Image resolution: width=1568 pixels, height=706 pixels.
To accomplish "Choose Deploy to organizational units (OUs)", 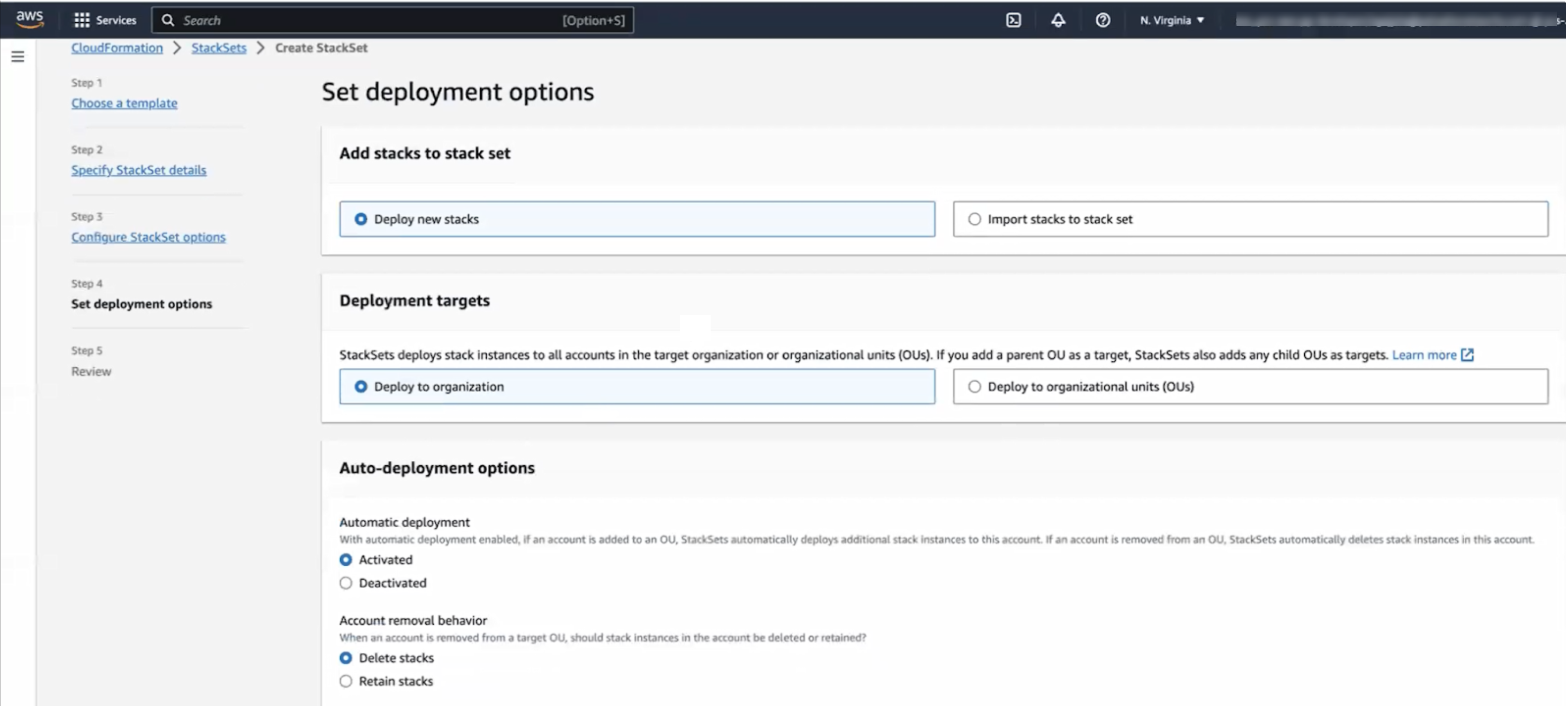I will [x=1250, y=386].
